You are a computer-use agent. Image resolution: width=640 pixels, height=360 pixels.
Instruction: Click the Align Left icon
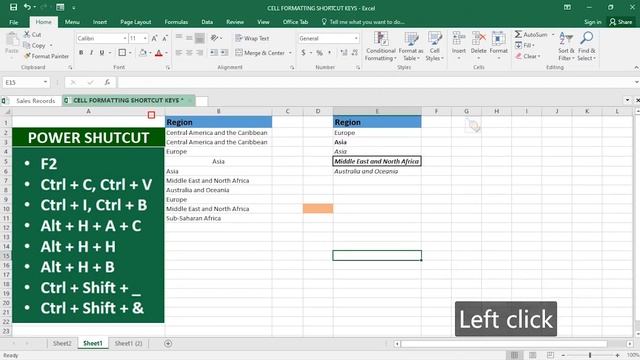pyautogui.click(x=179, y=53)
